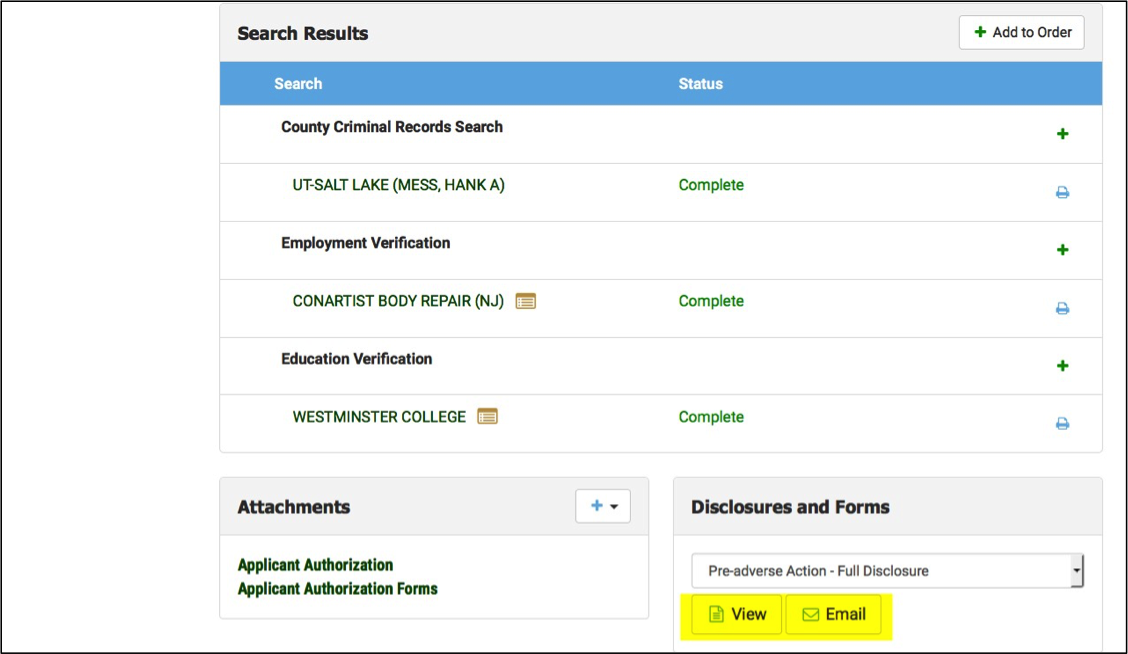Screen dimensions: 1128x654
Task: Click the Search column header
Action: 298,84
